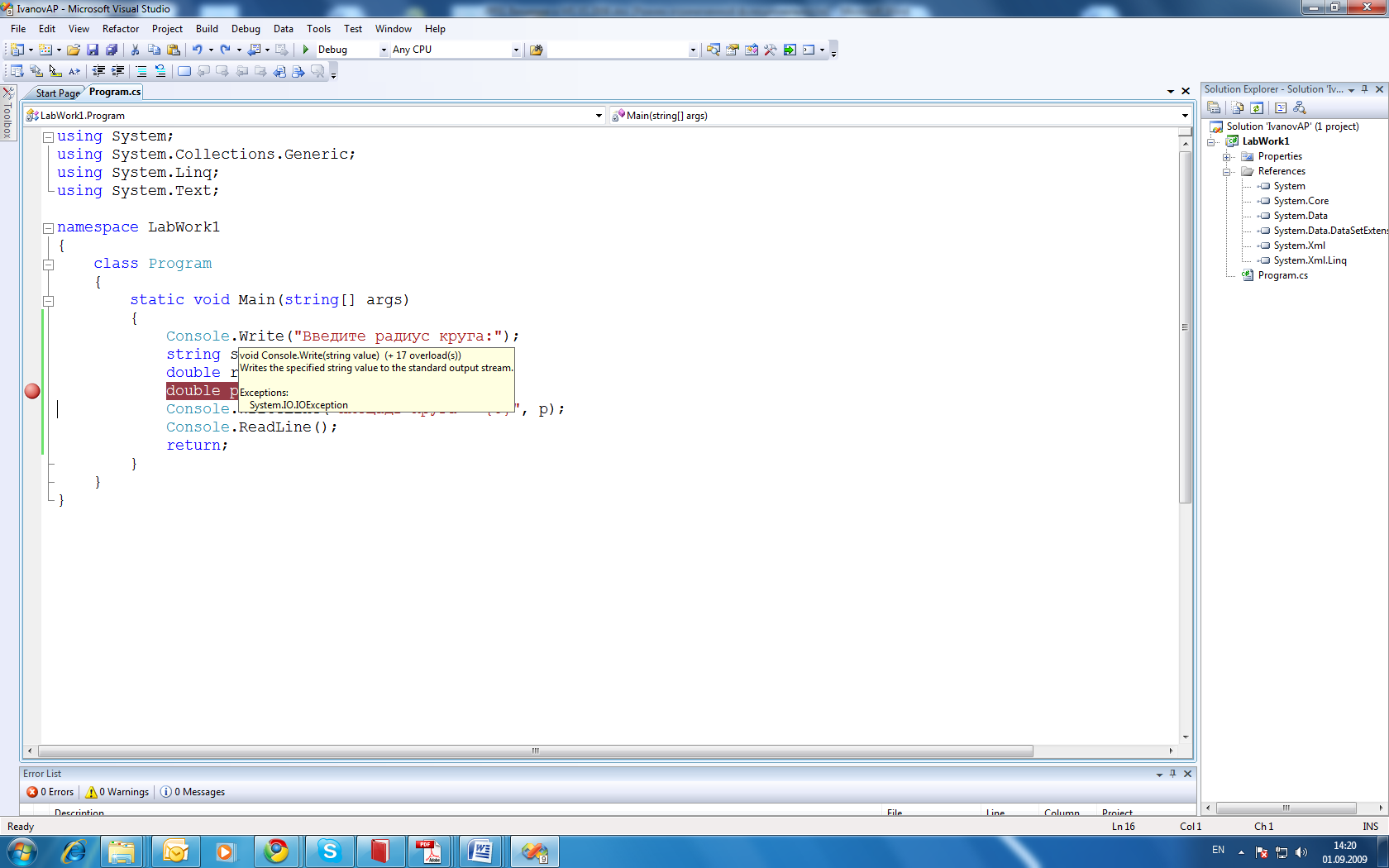Select the Program.cs tab
The width and height of the screenshot is (1389, 868).
[x=115, y=92]
